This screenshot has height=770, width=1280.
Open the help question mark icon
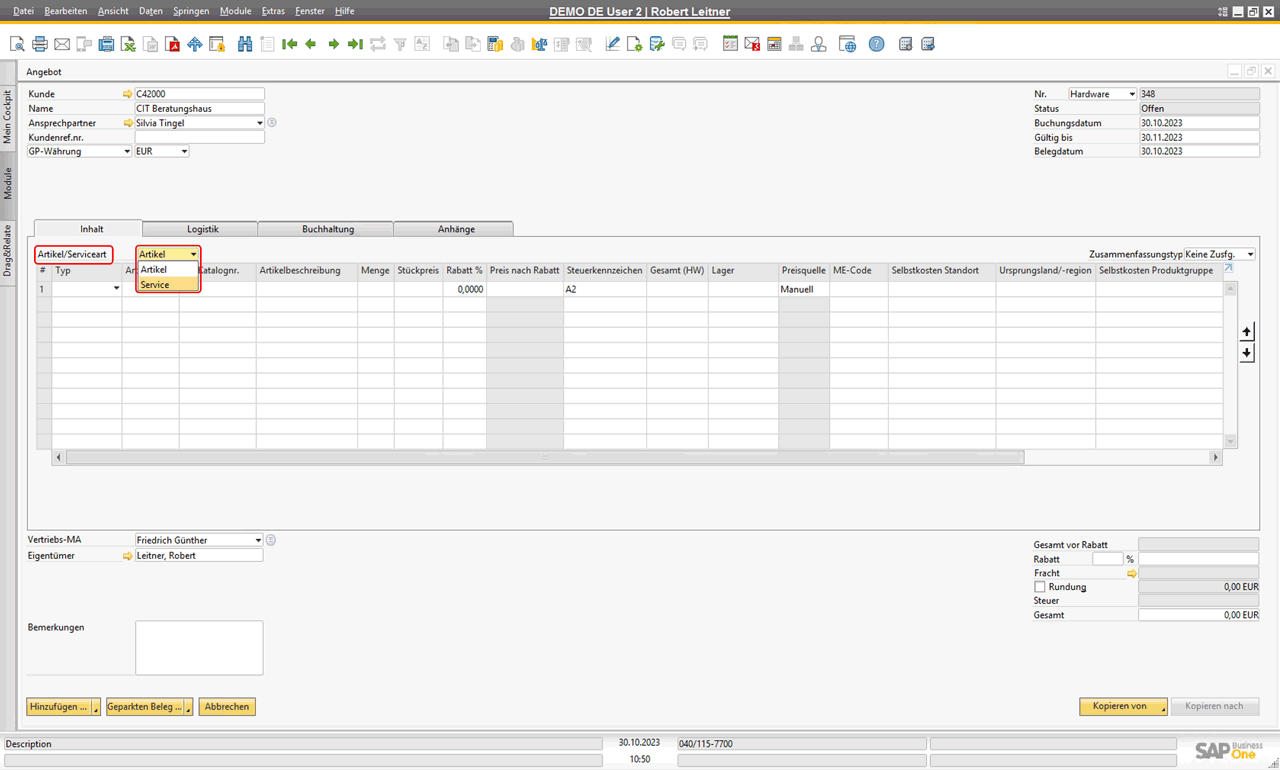pyautogui.click(x=876, y=44)
